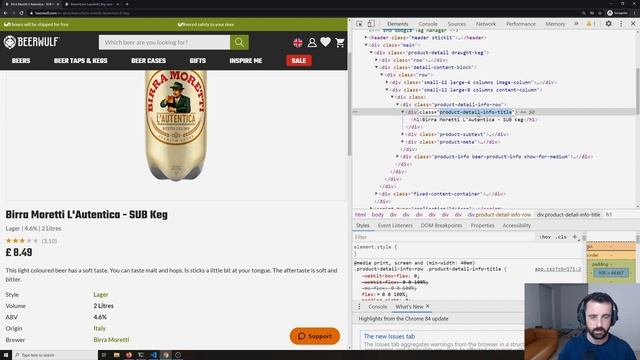This screenshot has height=360, width=640.
Task: Click the beer search input field
Action: pyautogui.click(x=164, y=42)
